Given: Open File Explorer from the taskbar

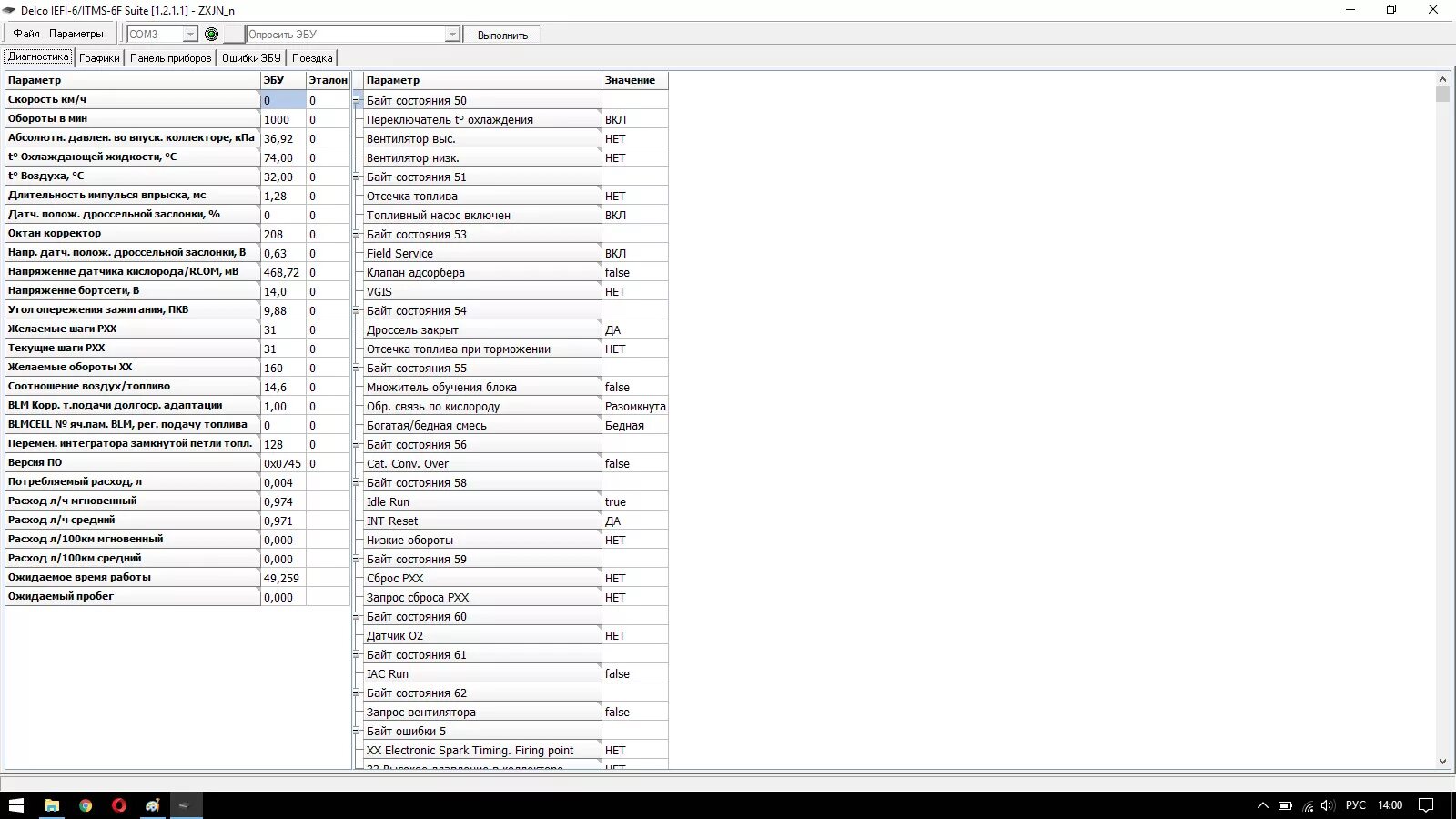Looking at the screenshot, I should (x=52, y=805).
